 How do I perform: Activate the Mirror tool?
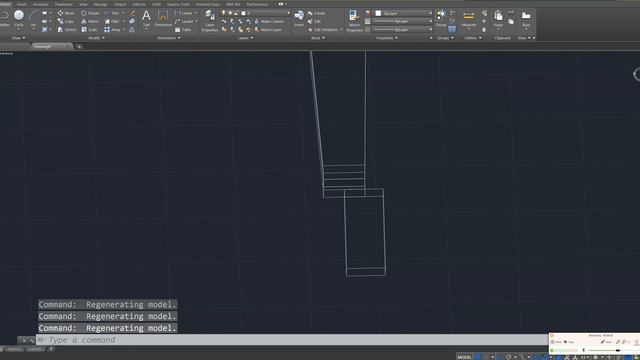pyautogui.click(x=90, y=21)
